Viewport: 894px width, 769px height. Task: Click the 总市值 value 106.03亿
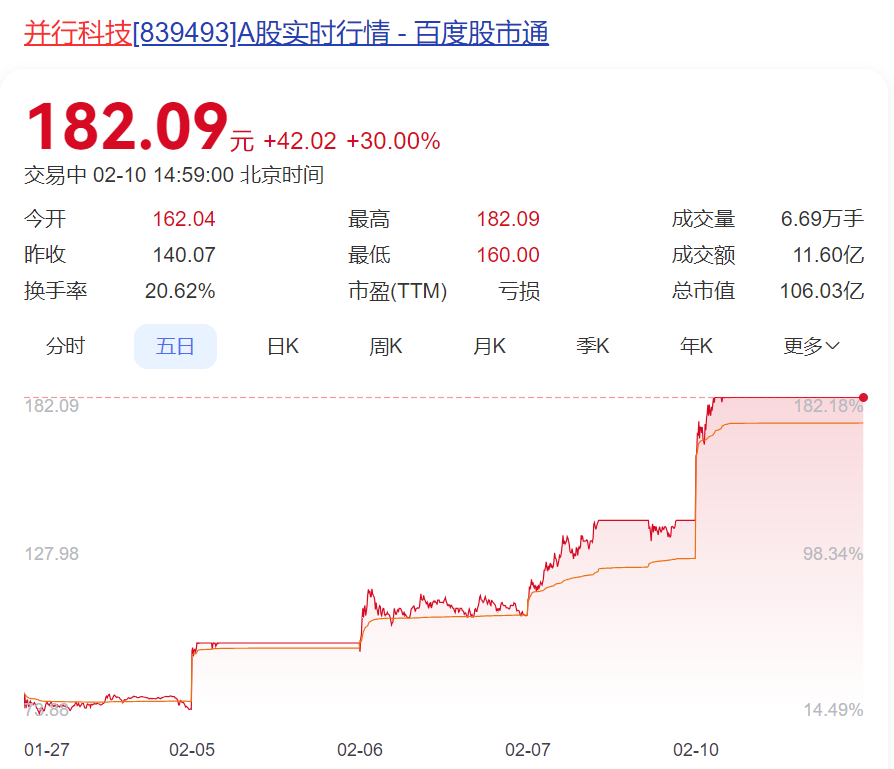(x=822, y=291)
